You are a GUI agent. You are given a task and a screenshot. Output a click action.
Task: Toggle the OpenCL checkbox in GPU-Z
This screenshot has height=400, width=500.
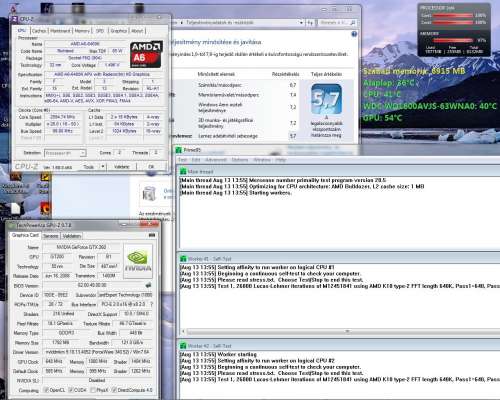click(x=47, y=390)
